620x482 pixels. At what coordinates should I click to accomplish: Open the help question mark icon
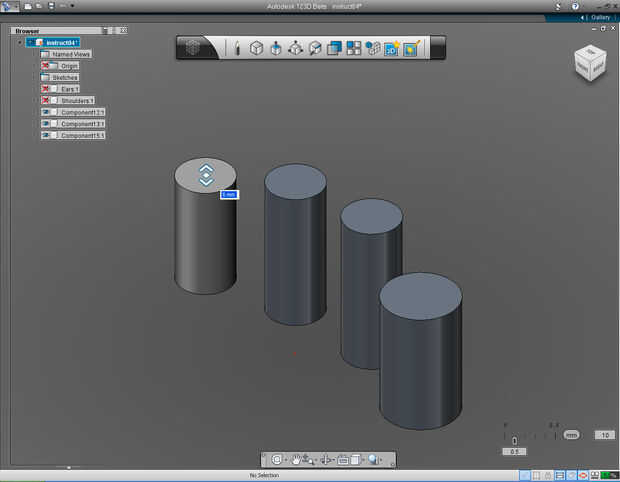574,6
